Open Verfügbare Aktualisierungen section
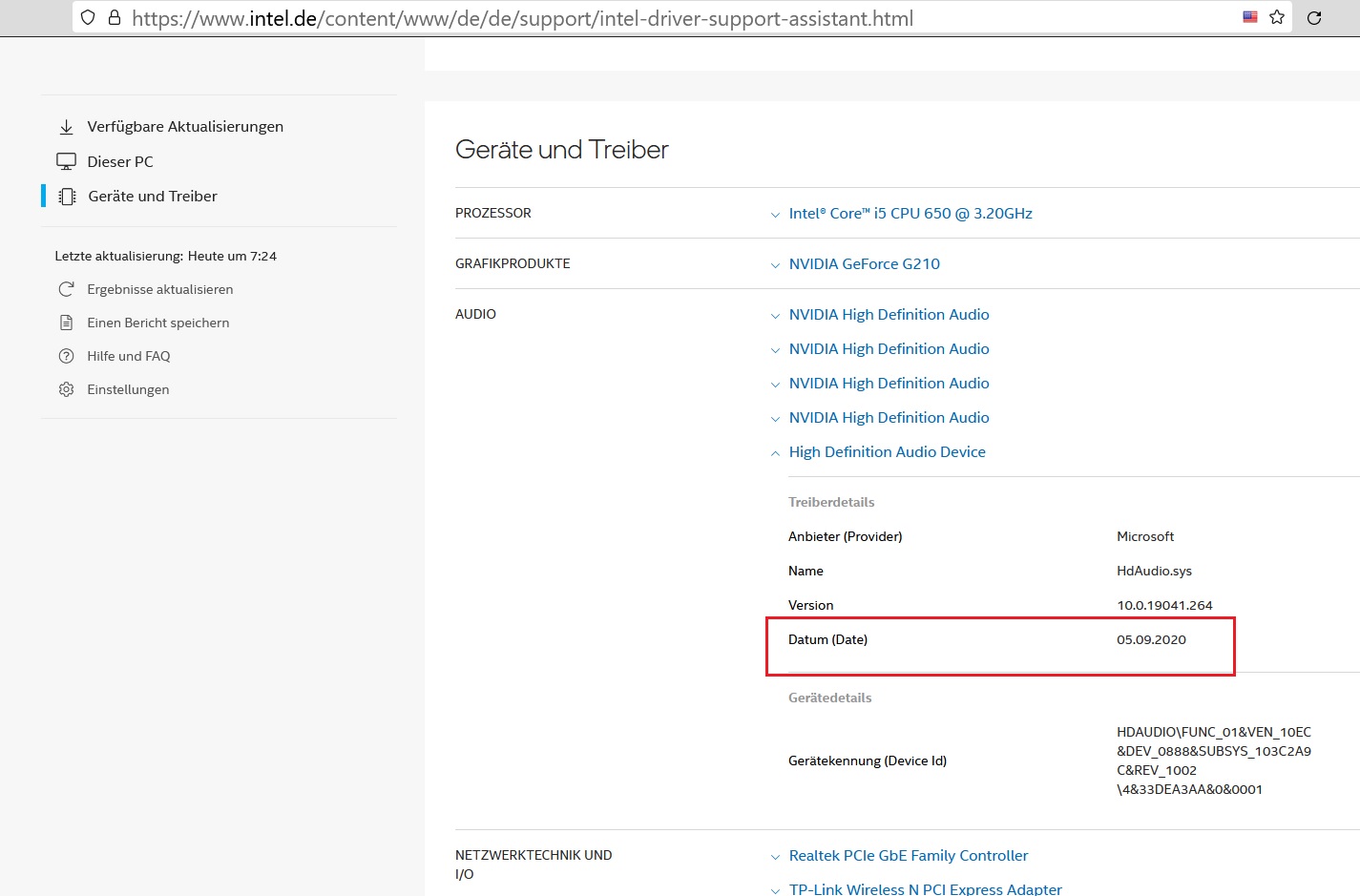Screen dimensions: 1360x896 tap(185, 127)
